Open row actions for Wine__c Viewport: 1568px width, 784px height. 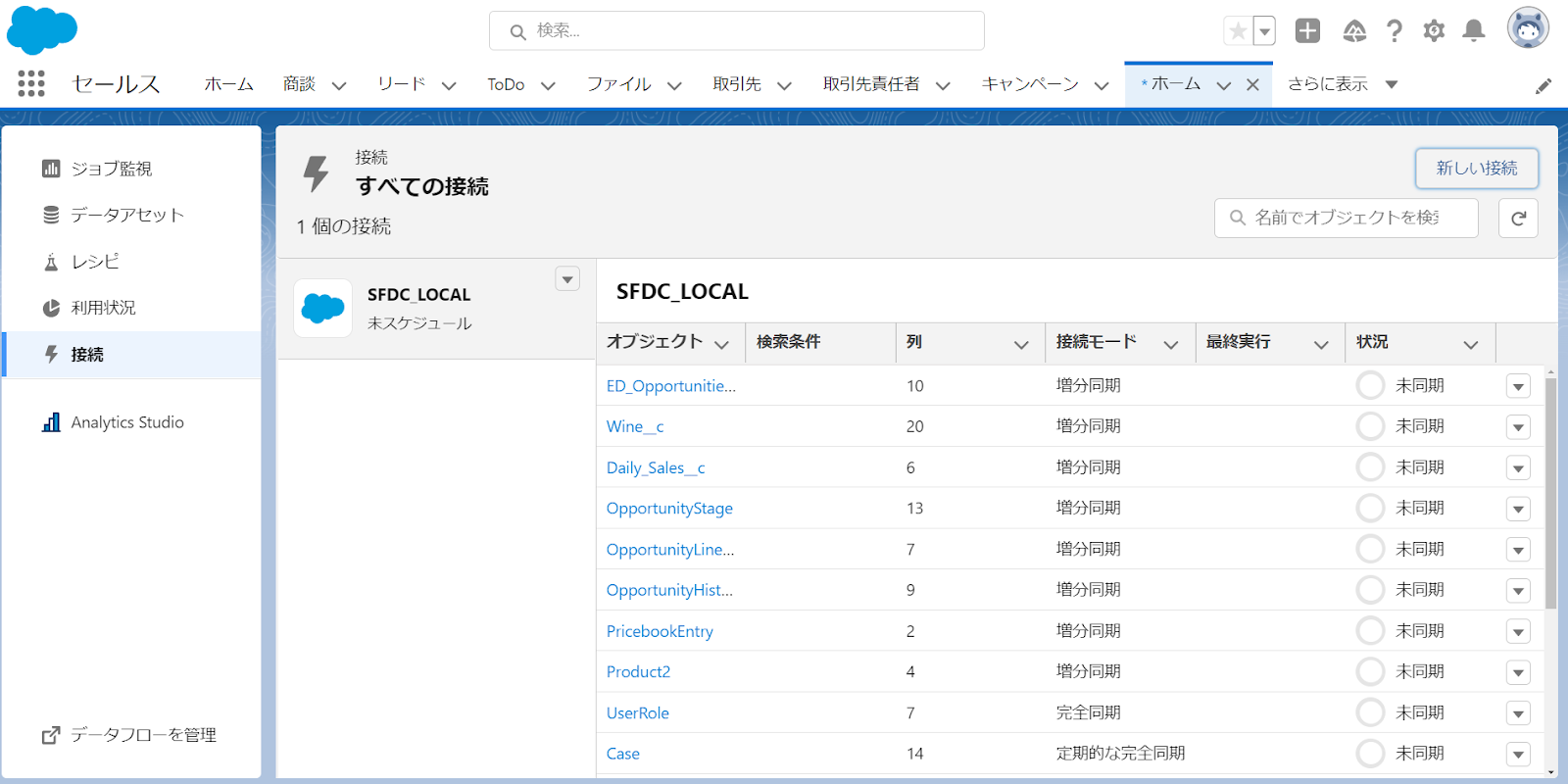[1518, 427]
